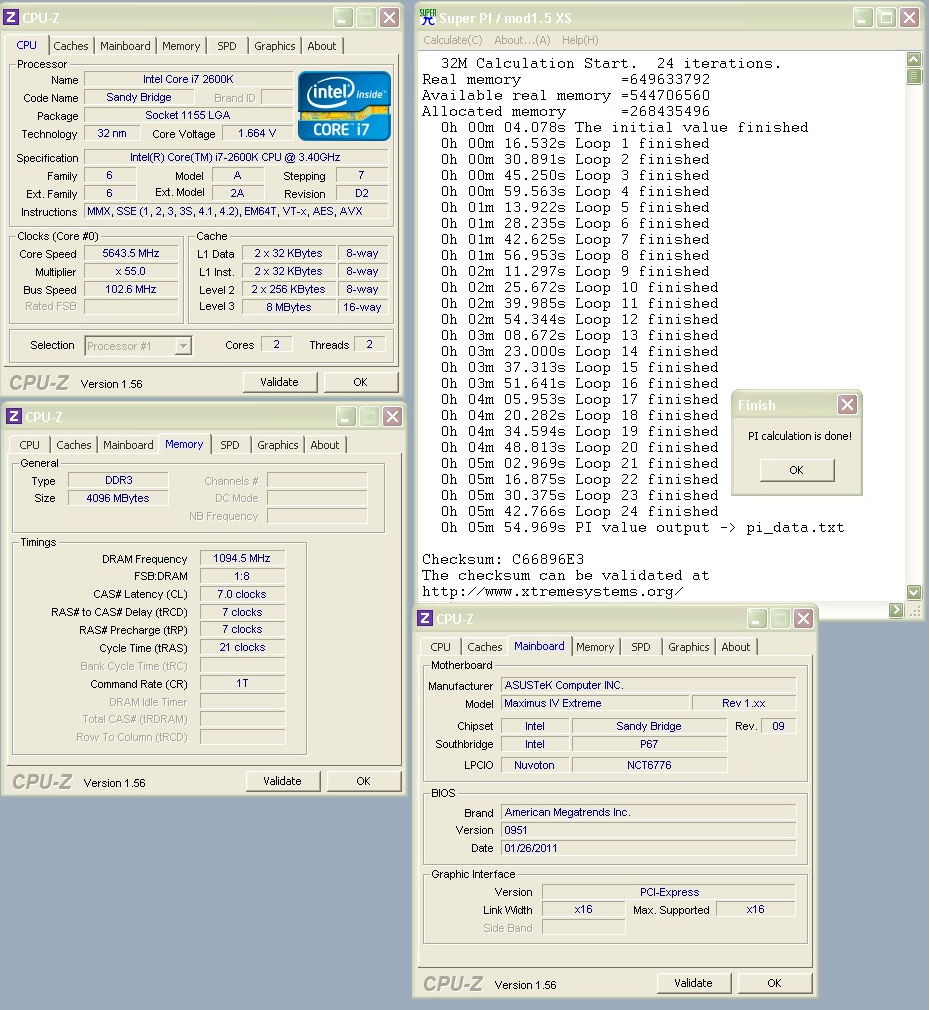Click Super PI horizontal scroll right arrow

pyautogui.click(x=896, y=609)
